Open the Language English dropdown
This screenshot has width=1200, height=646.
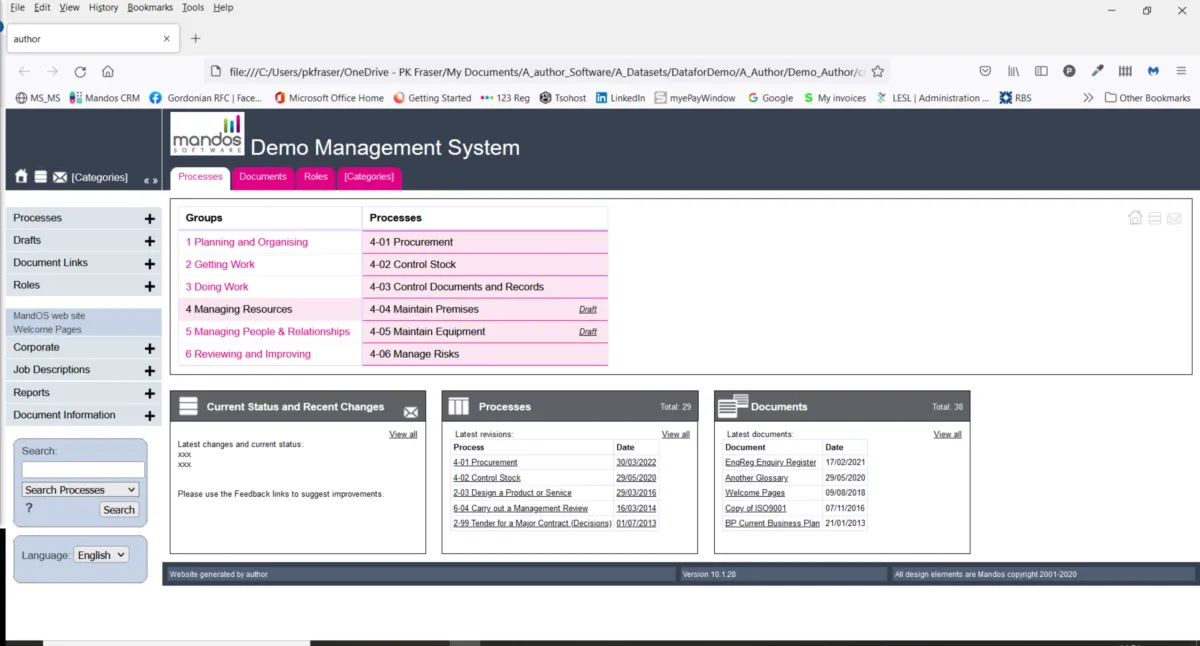pyautogui.click(x=101, y=555)
